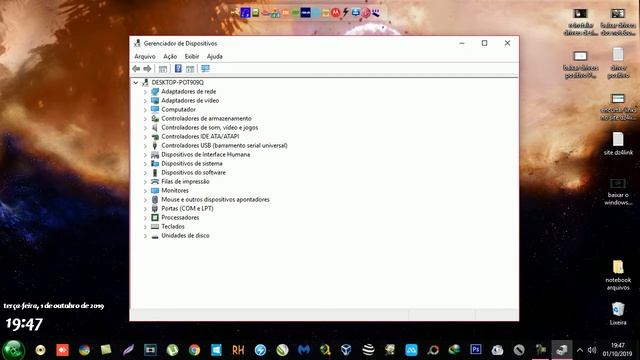
Task: Expand the Monitores category arrow
Action: click(x=145, y=191)
